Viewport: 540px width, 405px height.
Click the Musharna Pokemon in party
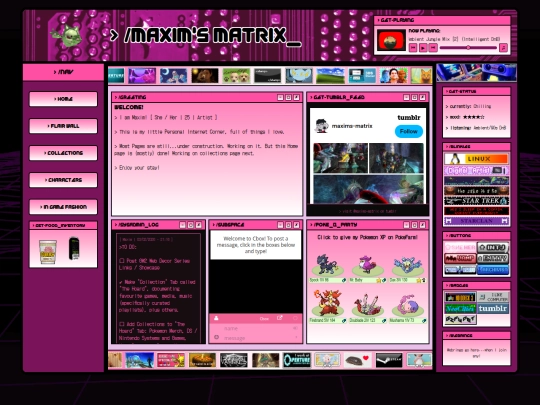tap(408, 305)
